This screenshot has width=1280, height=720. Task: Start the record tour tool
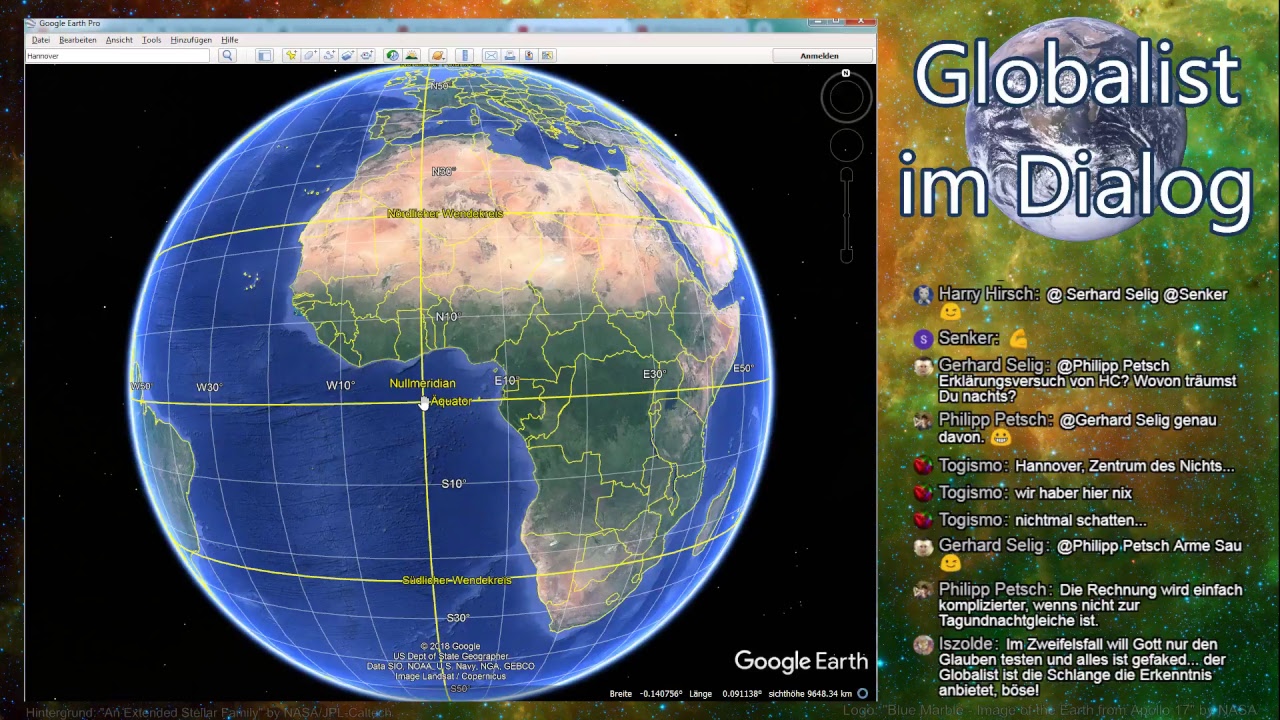(367, 55)
